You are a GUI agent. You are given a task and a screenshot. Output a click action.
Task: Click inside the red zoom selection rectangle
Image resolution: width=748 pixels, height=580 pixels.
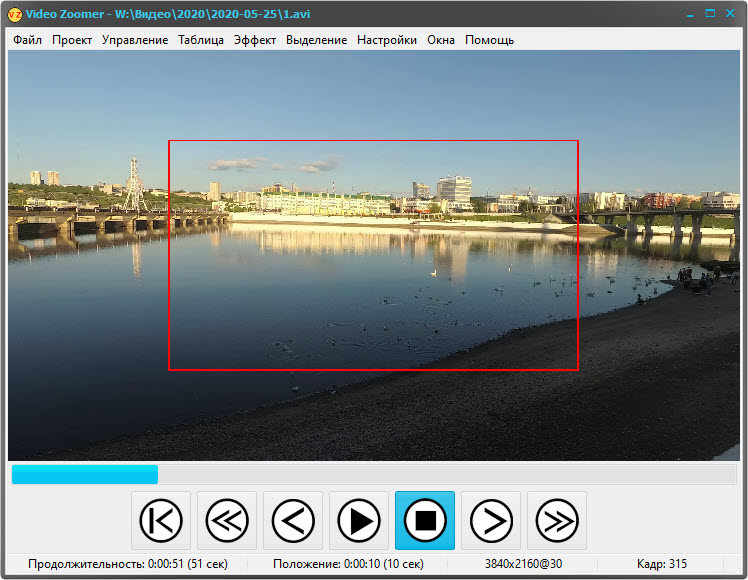coord(373,255)
